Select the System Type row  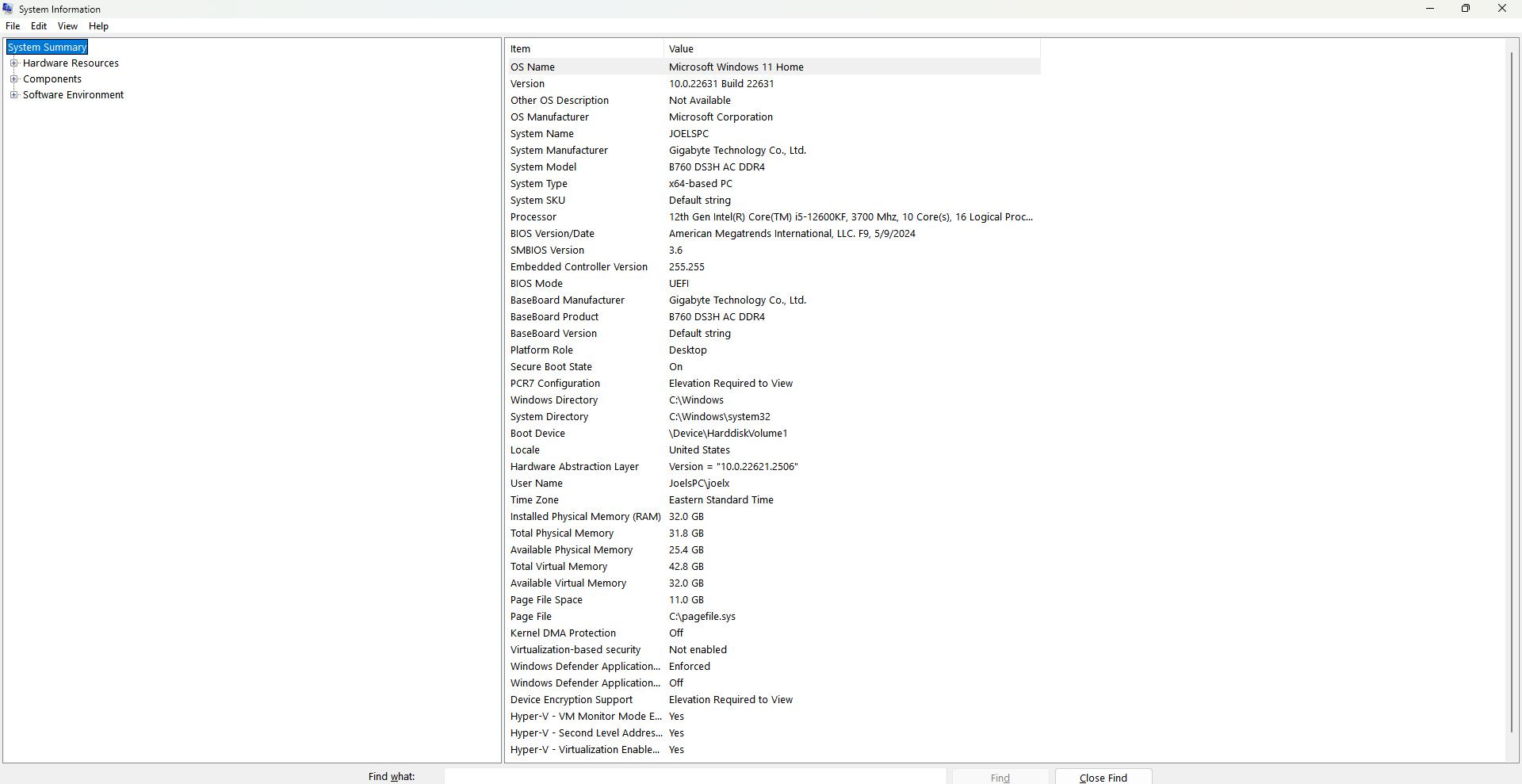tap(774, 184)
